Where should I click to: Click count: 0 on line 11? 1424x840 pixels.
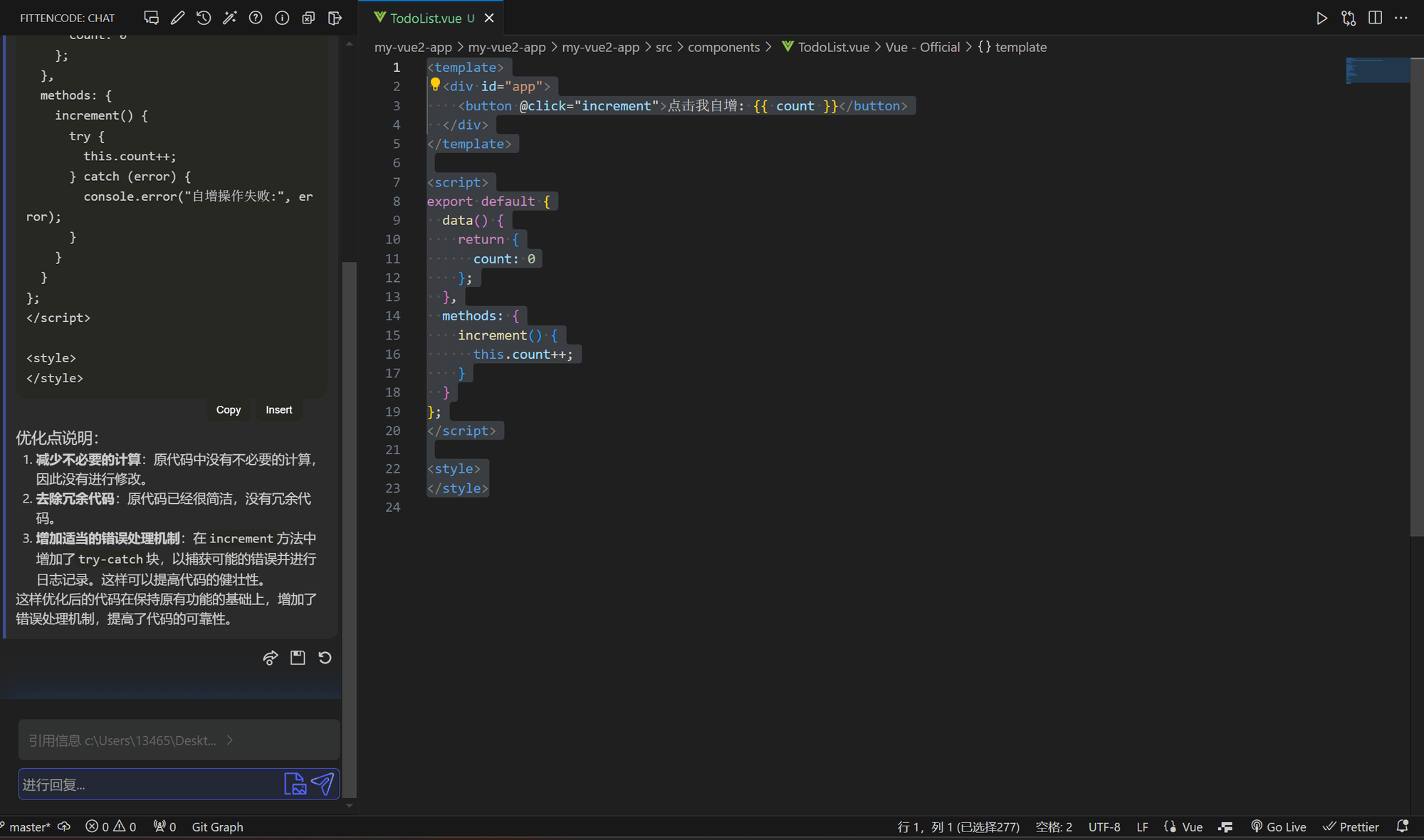click(x=504, y=258)
